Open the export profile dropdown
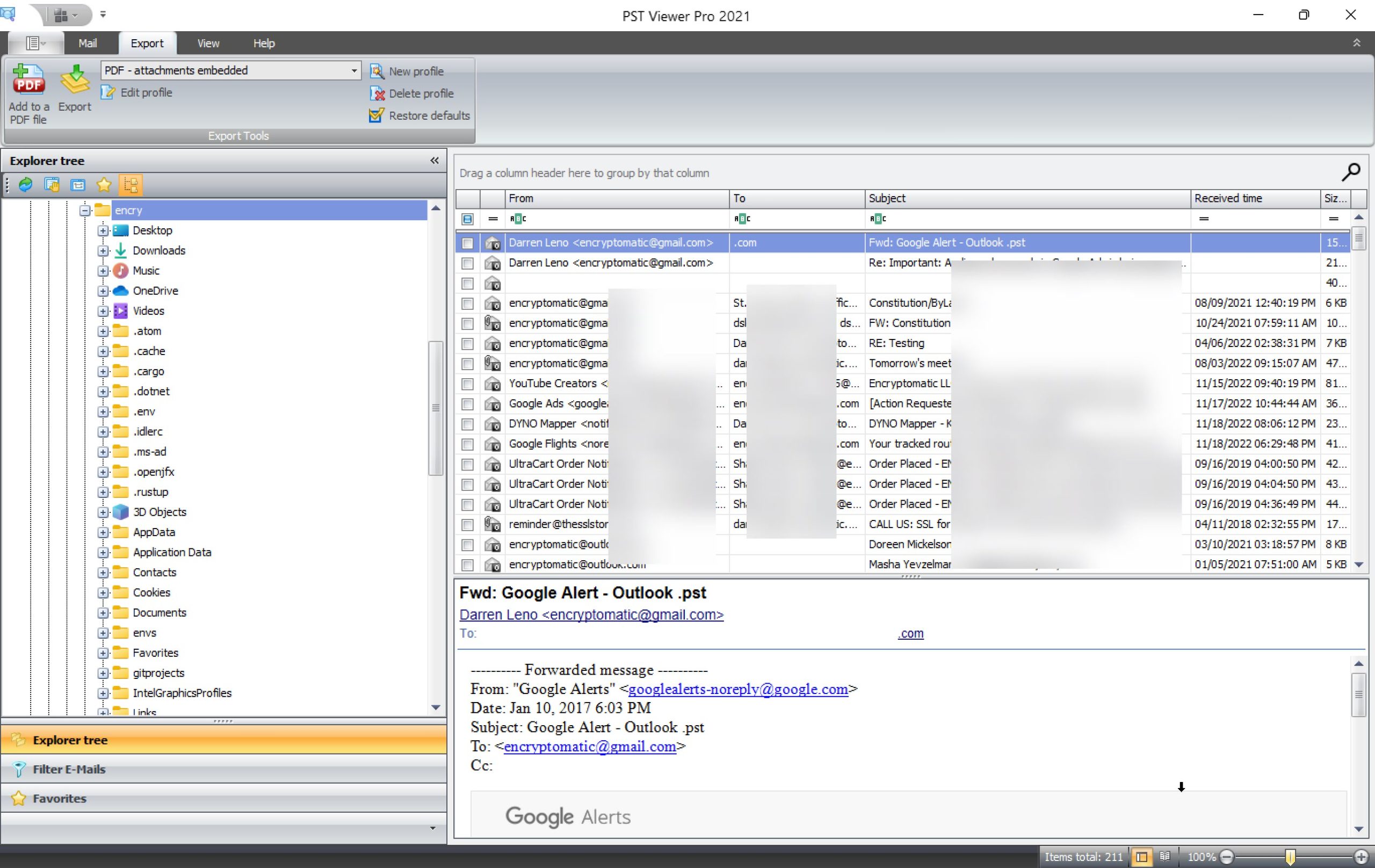Image resolution: width=1375 pixels, height=868 pixels. (x=354, y=70)
